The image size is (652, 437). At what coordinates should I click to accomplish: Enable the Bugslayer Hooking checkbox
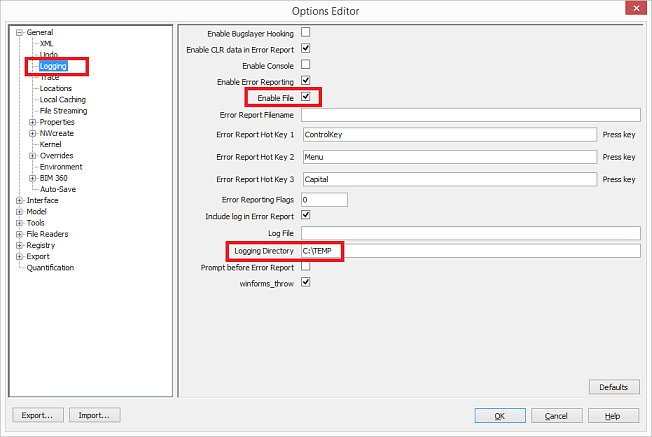pyautogui.click(x=306, y=32)
